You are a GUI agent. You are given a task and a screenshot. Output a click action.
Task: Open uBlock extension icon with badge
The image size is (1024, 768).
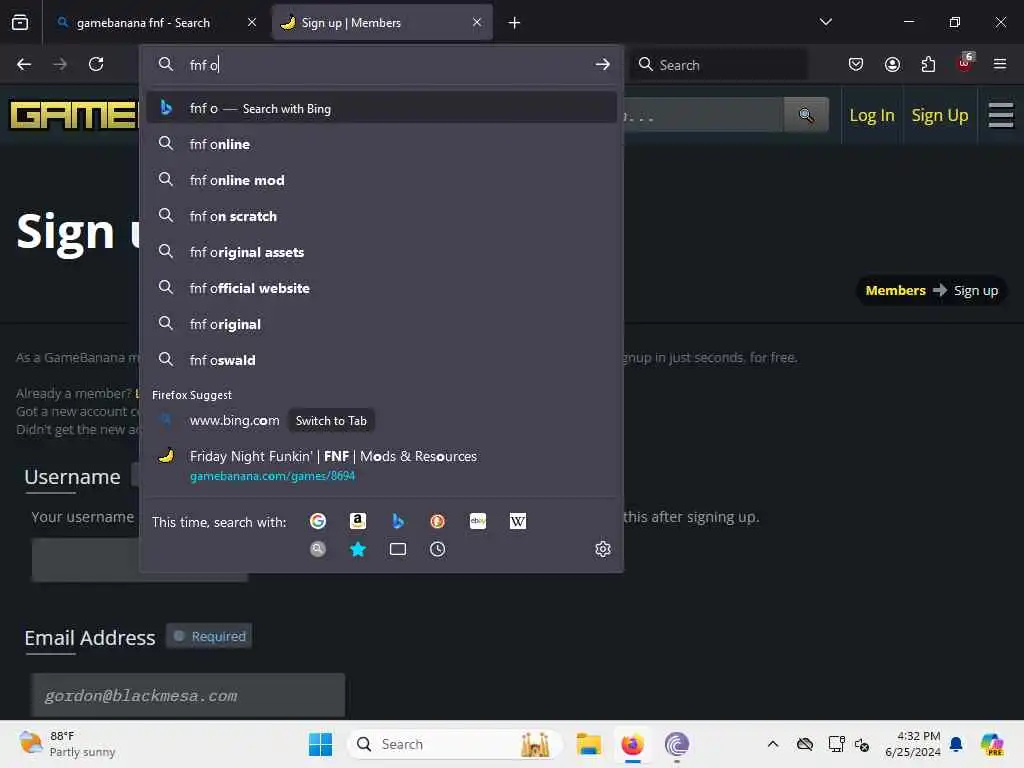pos(965,63)
